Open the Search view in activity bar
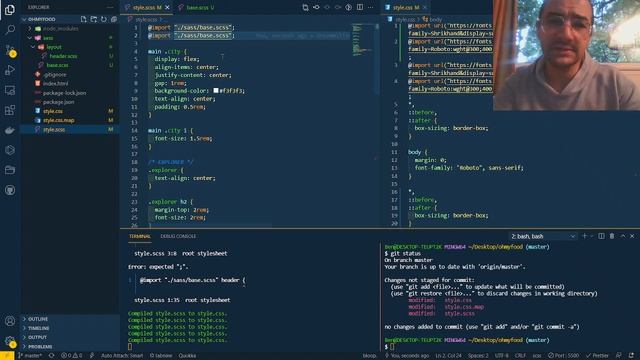The height and width of the screenshot is (360, 640). pos(10,29)
